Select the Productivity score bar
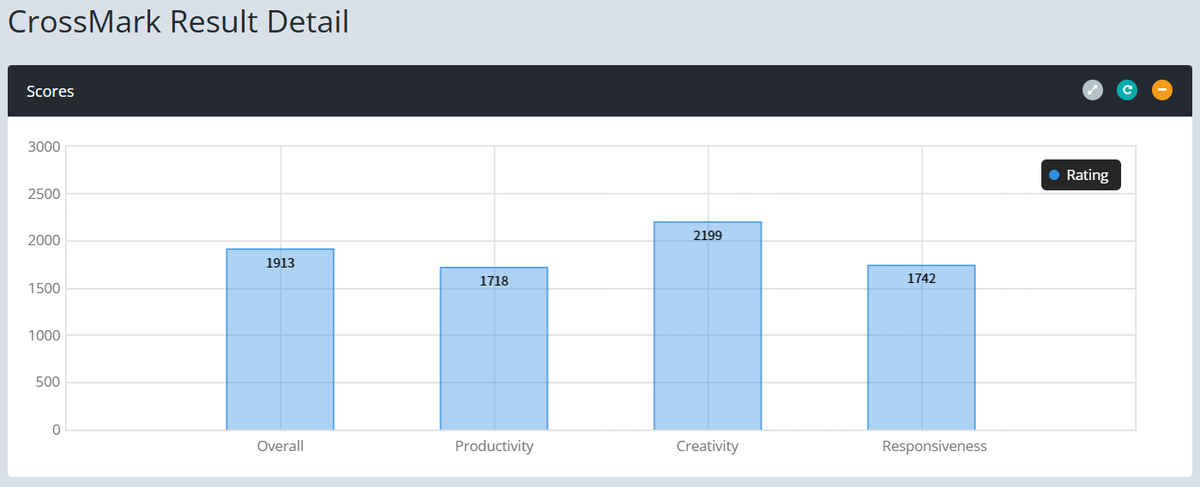The image size is (1200, 487). (494, 348)
